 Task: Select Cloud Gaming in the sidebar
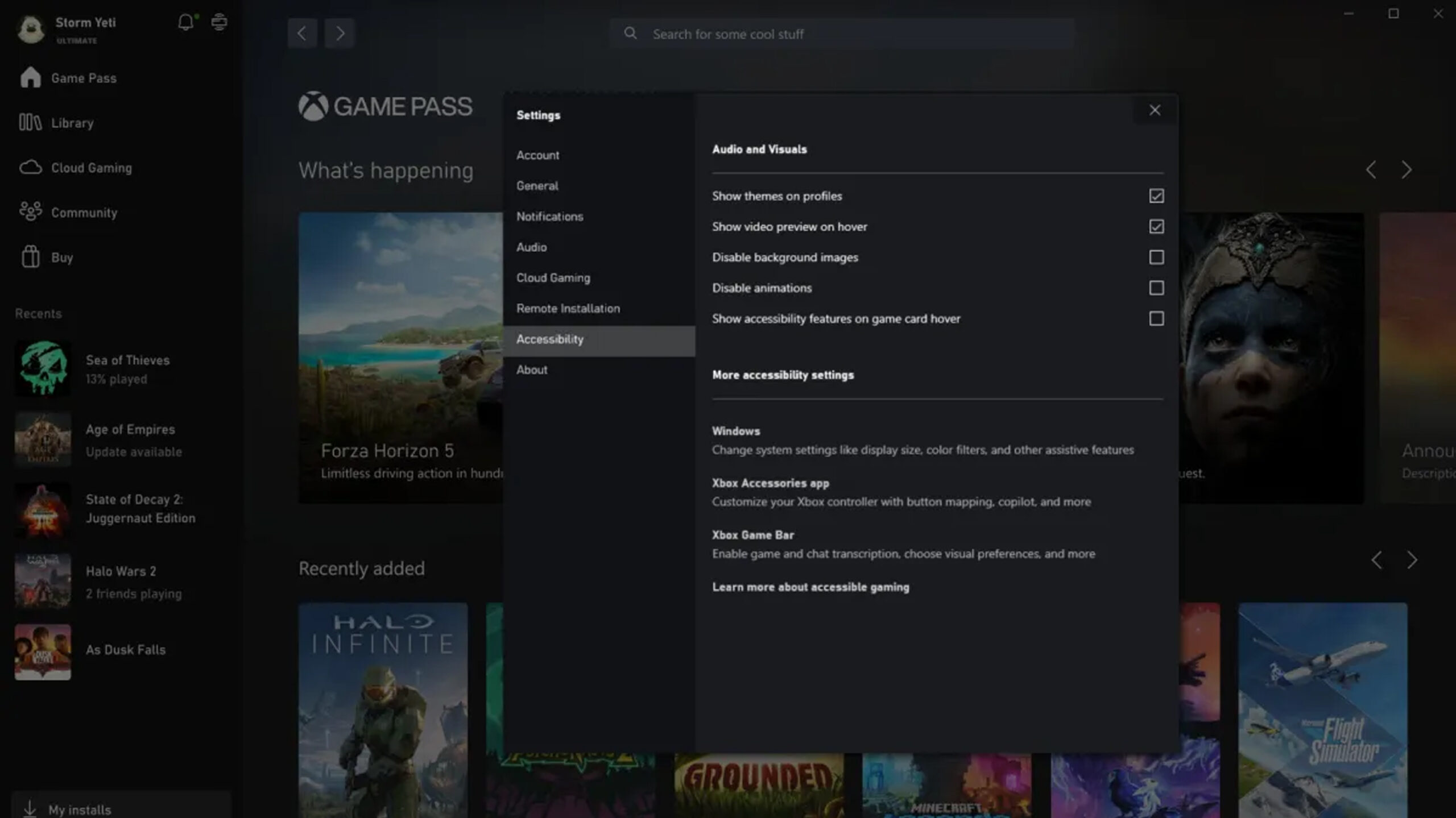point(91,168)
